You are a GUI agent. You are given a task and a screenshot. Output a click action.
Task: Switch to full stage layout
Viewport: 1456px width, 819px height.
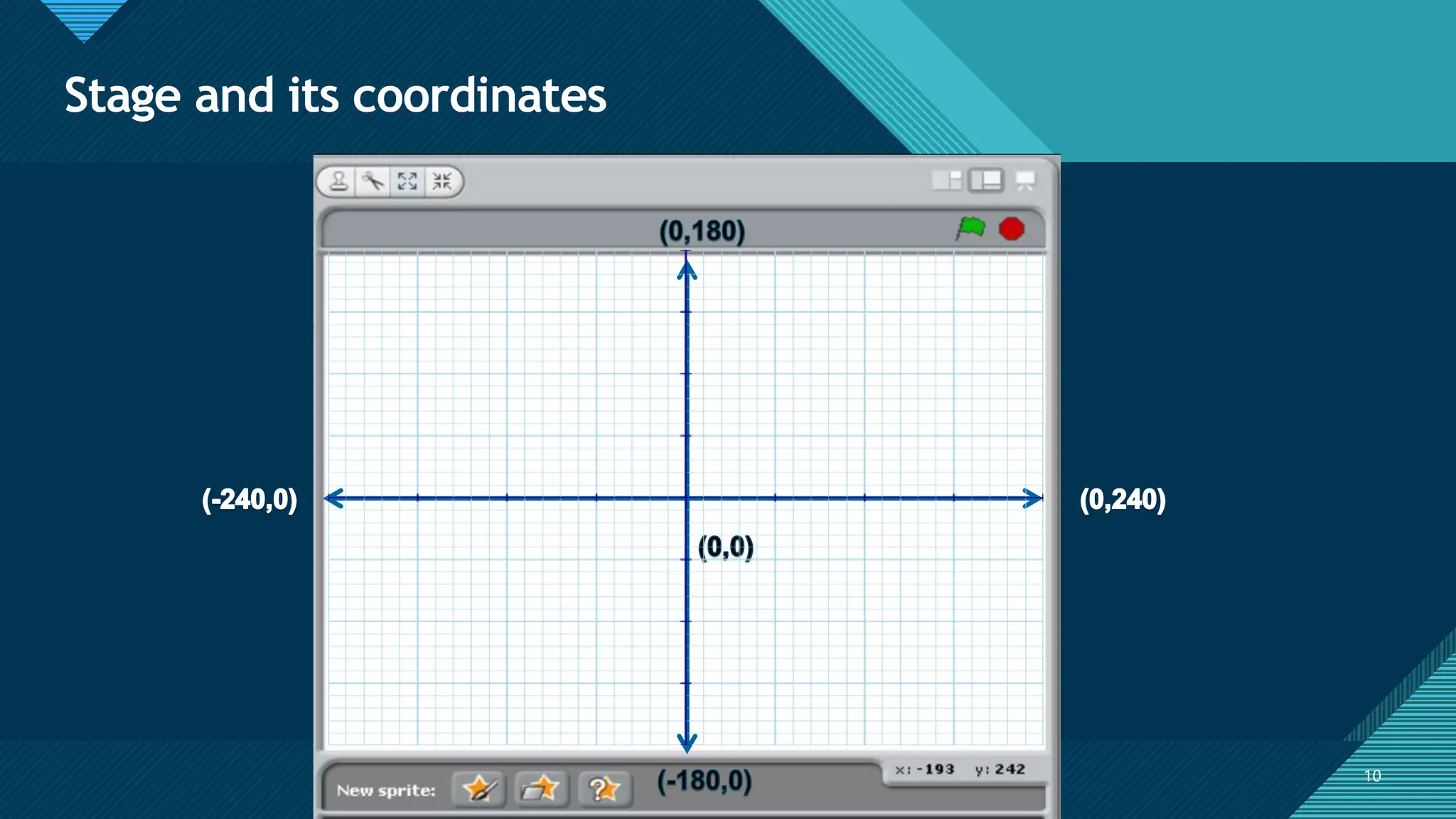pyautogui.click(x=986, y=181)
